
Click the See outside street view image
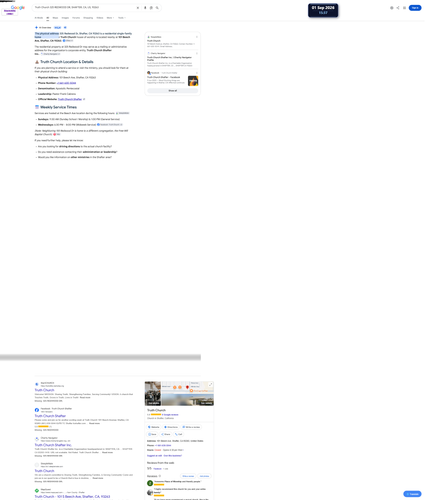(x=188, y=400)
